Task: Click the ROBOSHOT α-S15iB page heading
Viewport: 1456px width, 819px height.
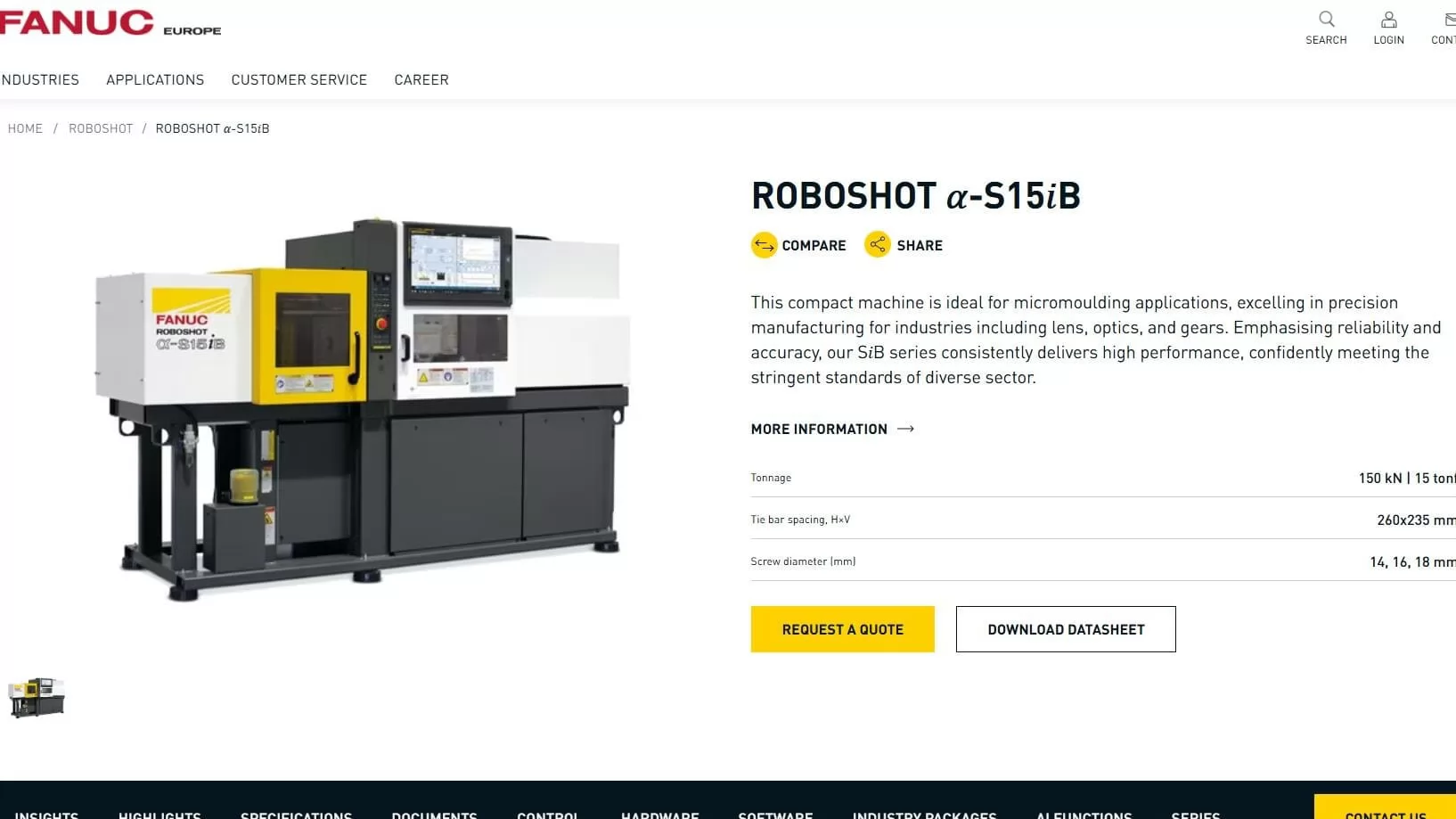Action: [915, 196]
